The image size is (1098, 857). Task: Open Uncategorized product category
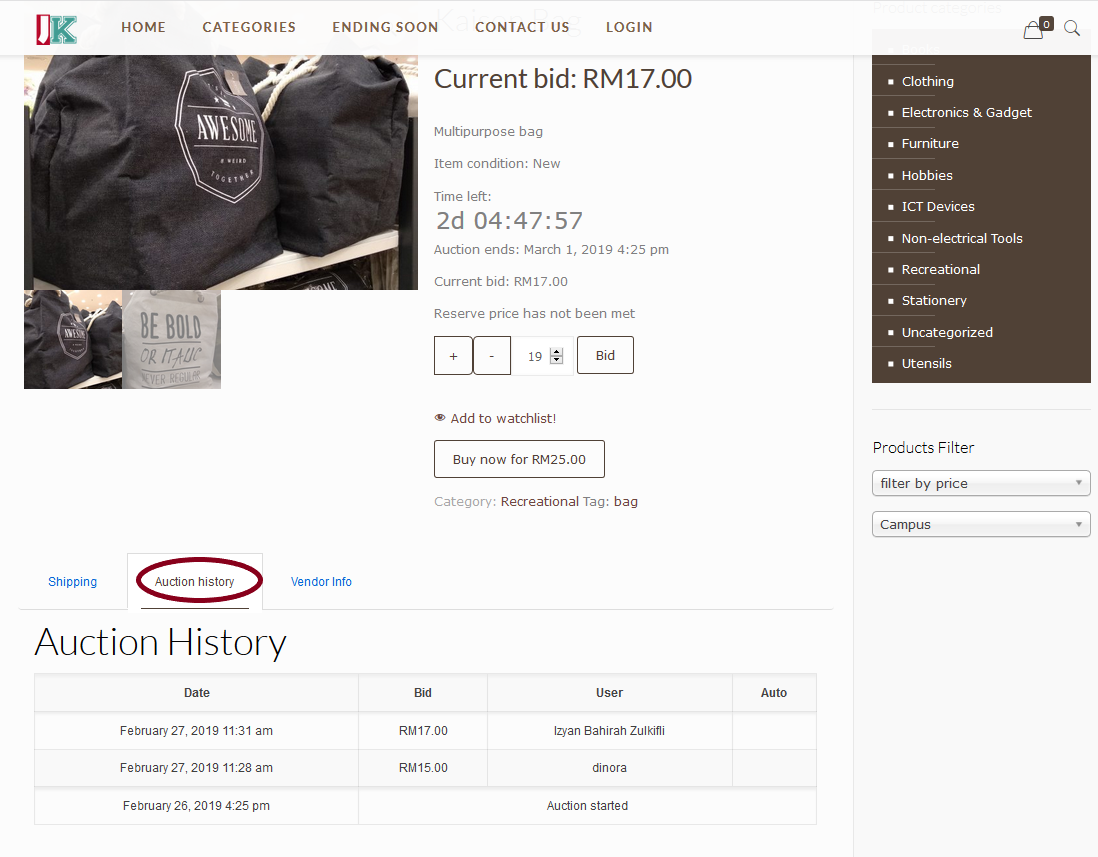[947, 333]
